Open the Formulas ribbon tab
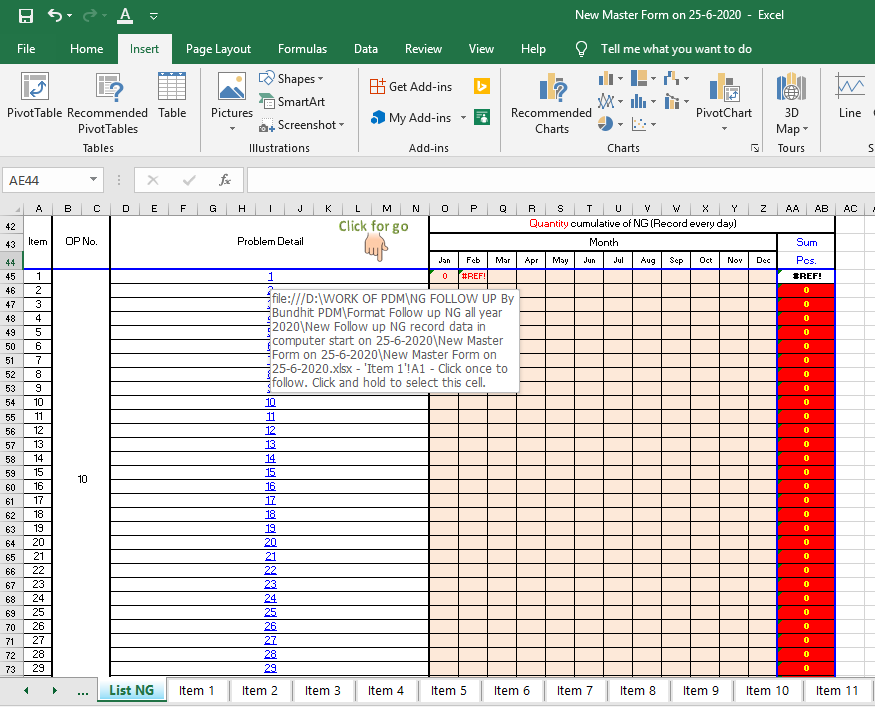The height and width of the screenshot is (707, 875). [x=302, y=49]
